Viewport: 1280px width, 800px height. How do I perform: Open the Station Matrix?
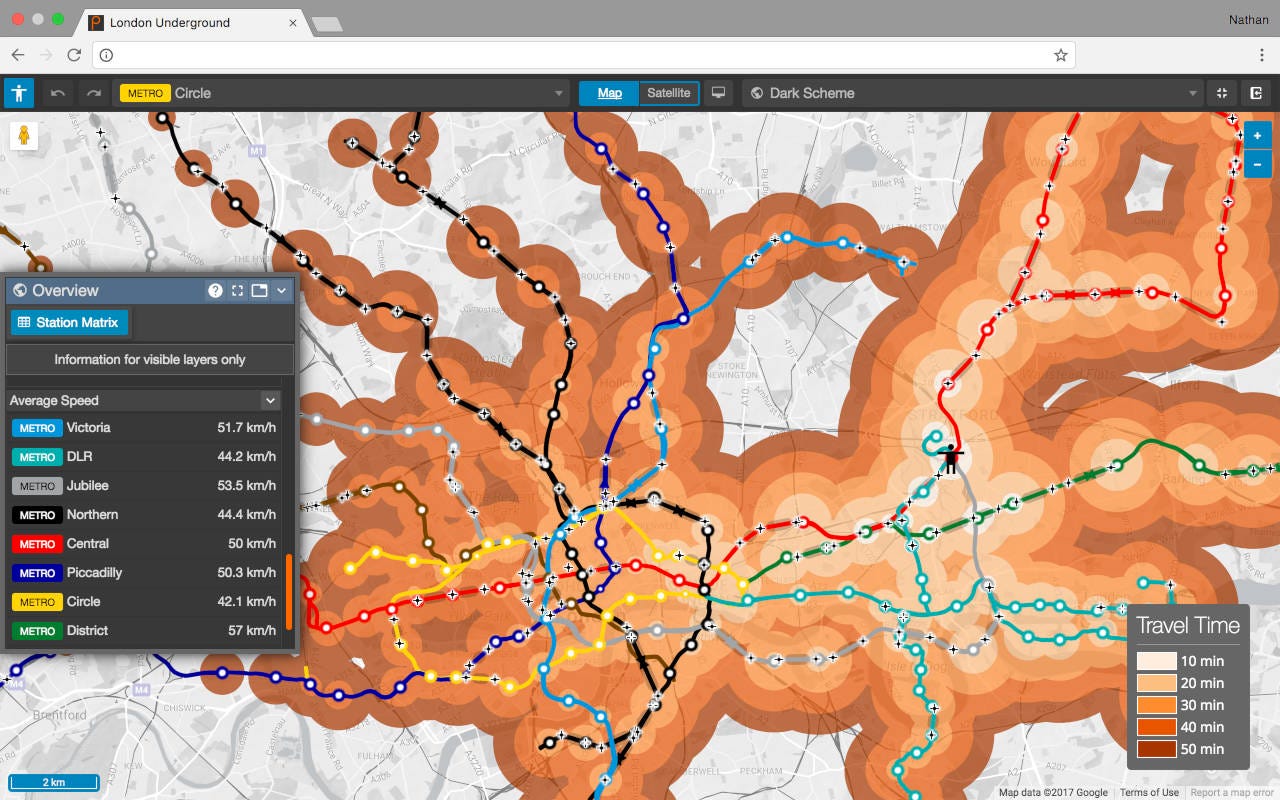click(x=69, y=322)
